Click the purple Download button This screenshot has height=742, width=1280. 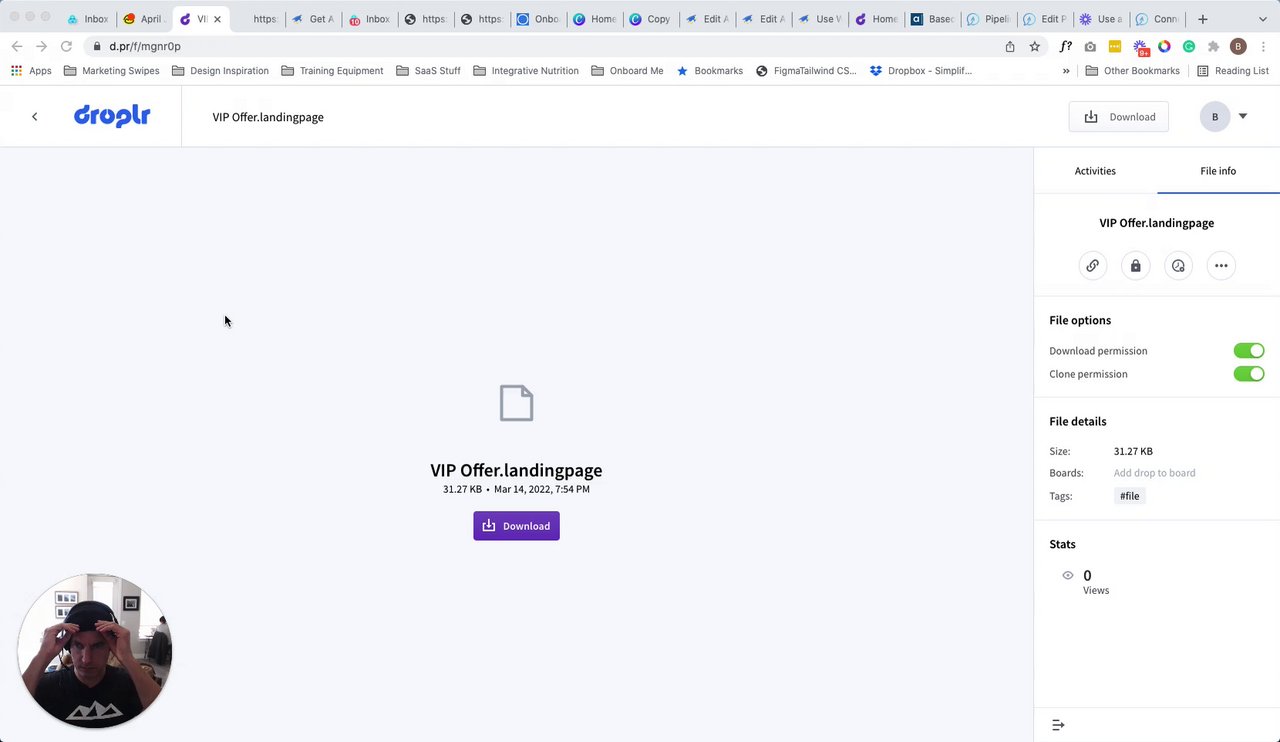click(516, 526)
